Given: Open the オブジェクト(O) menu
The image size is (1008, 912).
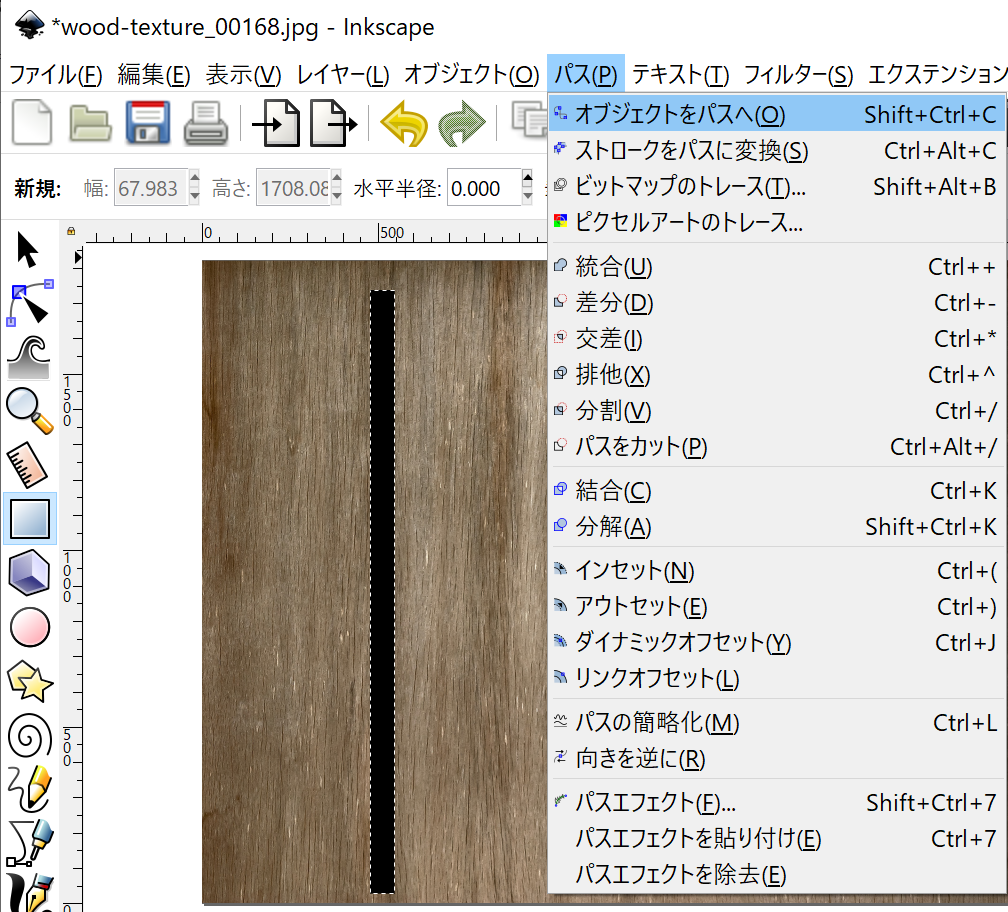Looking at the screenshot, I should click(x=471, y=75).
